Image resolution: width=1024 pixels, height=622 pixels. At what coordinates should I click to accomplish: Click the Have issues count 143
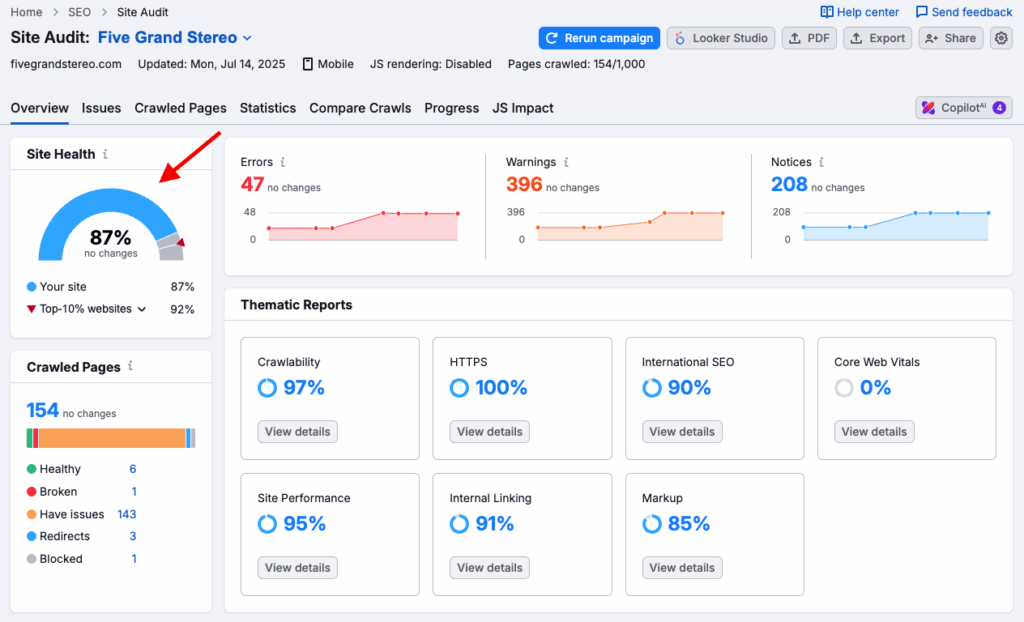(x=127, y=514)
